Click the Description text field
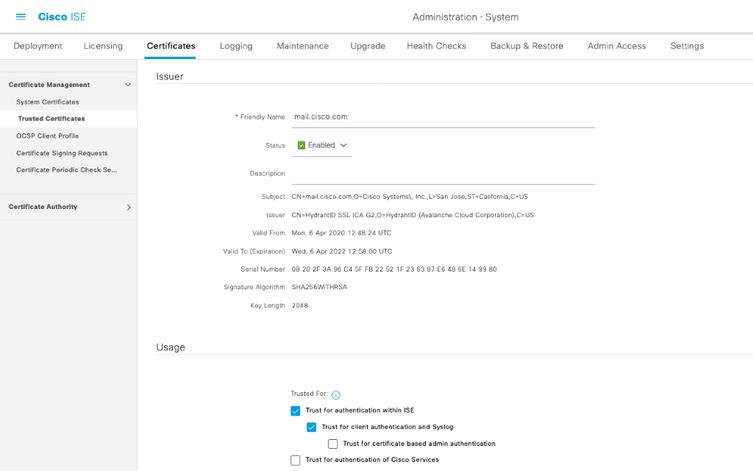The height and width of the screenshot is (471, 753). [x=443, y=174]
